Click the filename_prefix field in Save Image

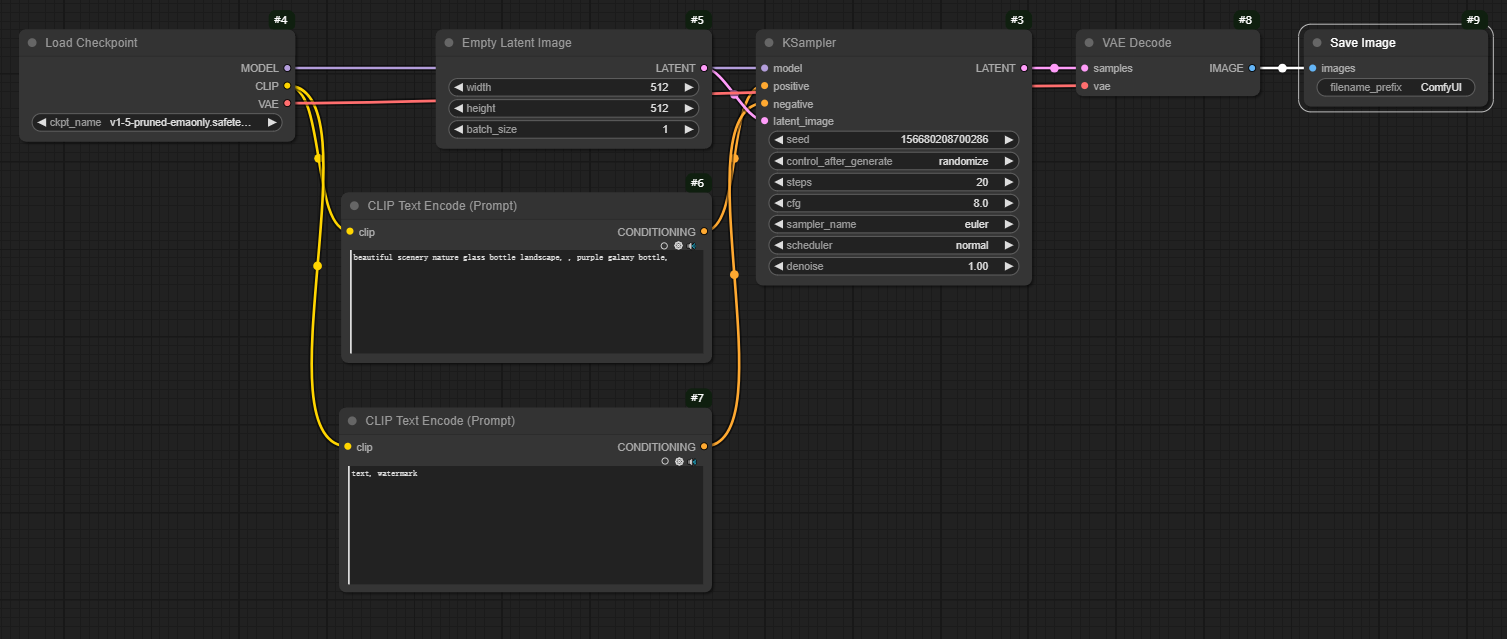coord(1395,87)
